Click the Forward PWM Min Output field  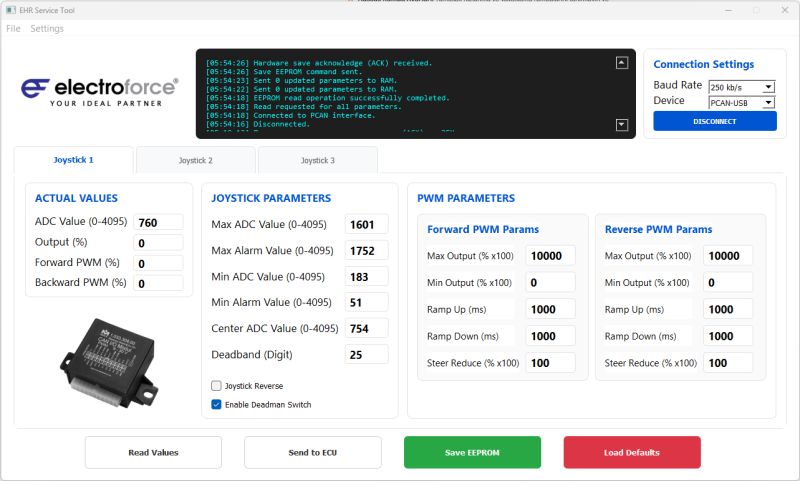tap(551, 282)
